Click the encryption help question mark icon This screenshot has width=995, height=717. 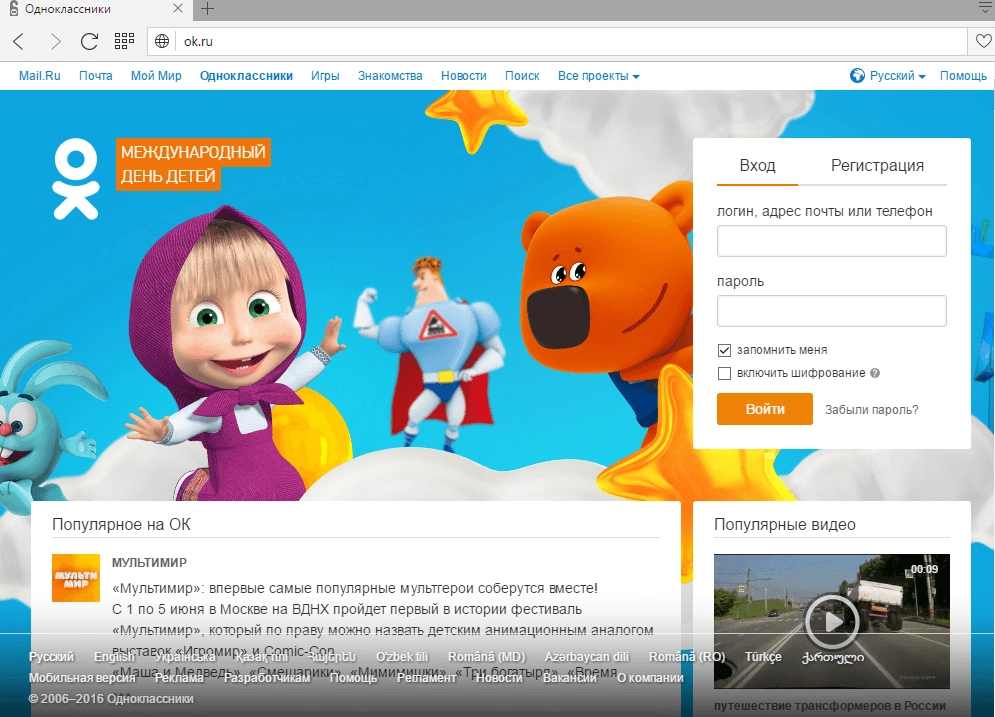click(875, 373)
